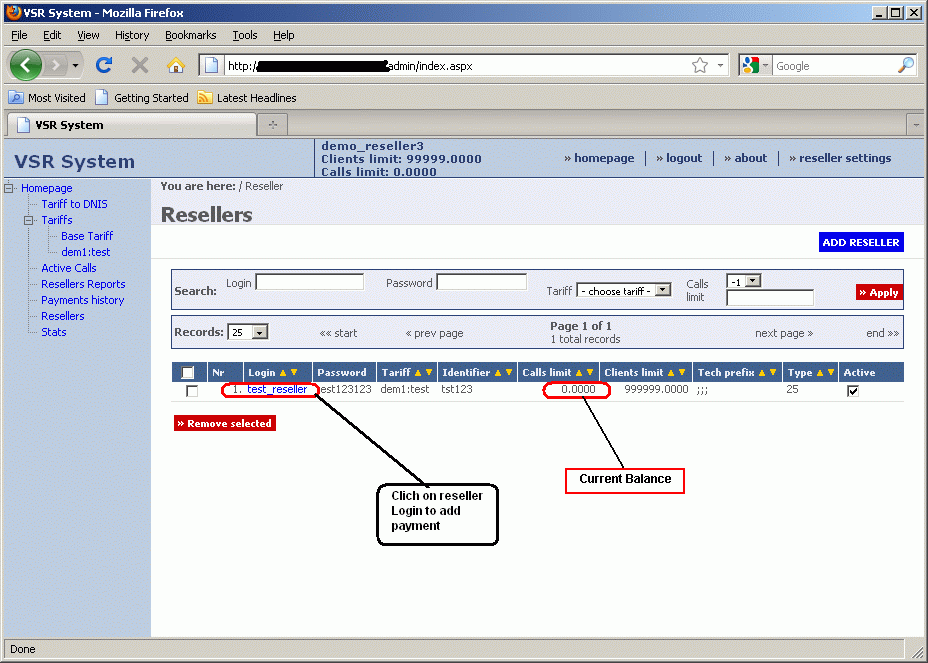Click inside the Password search field
The height and width of the screenshot is (663, 928).
pyautogui.click(x=480, y=281)
